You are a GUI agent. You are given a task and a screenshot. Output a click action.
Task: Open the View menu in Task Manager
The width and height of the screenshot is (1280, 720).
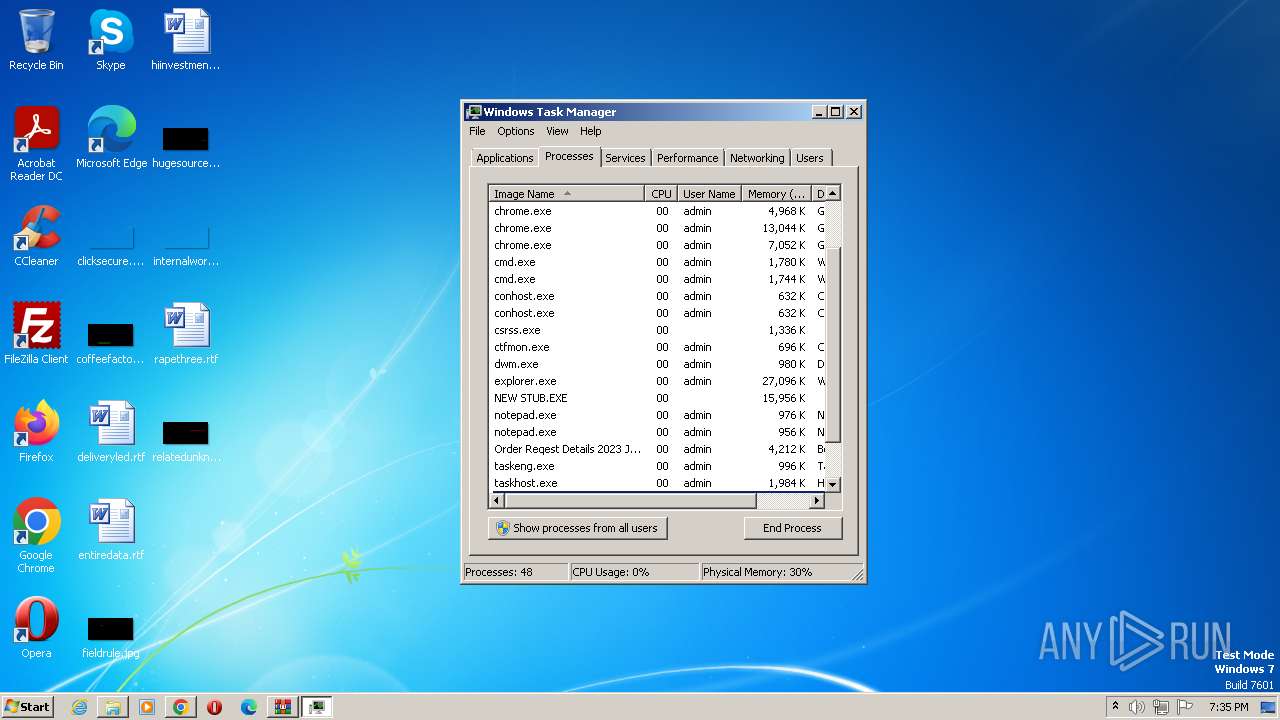(557, 131)
